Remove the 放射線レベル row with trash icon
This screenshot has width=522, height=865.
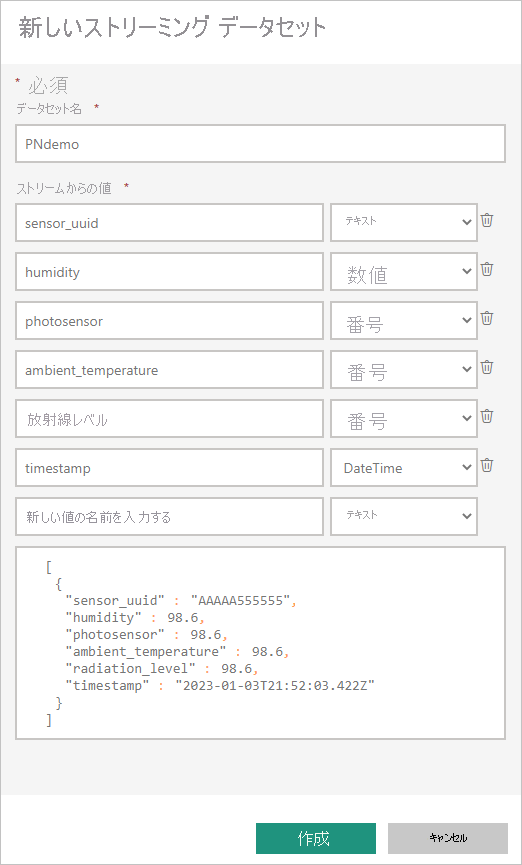(x=487, y=417)
